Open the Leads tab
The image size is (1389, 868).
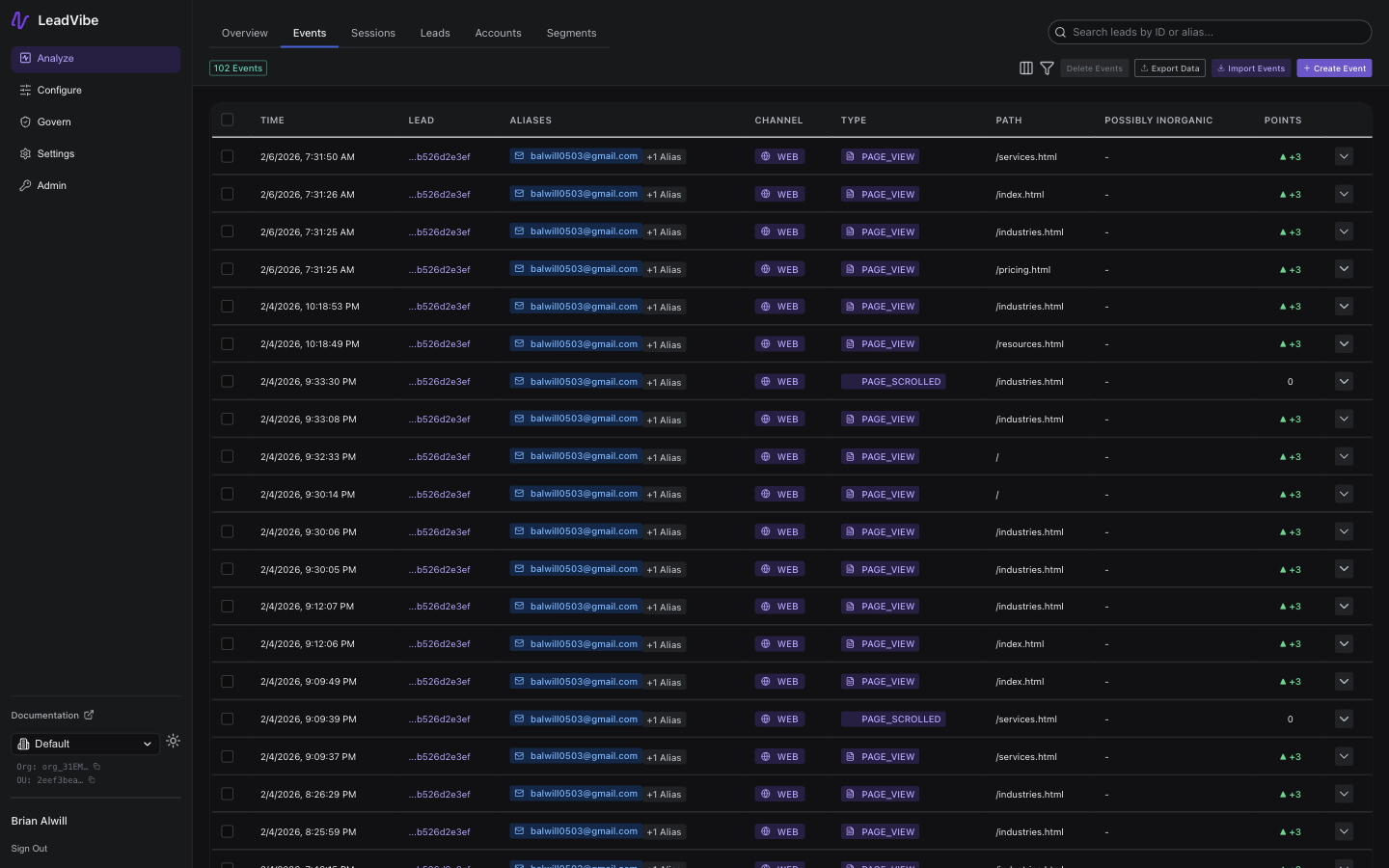434,32
